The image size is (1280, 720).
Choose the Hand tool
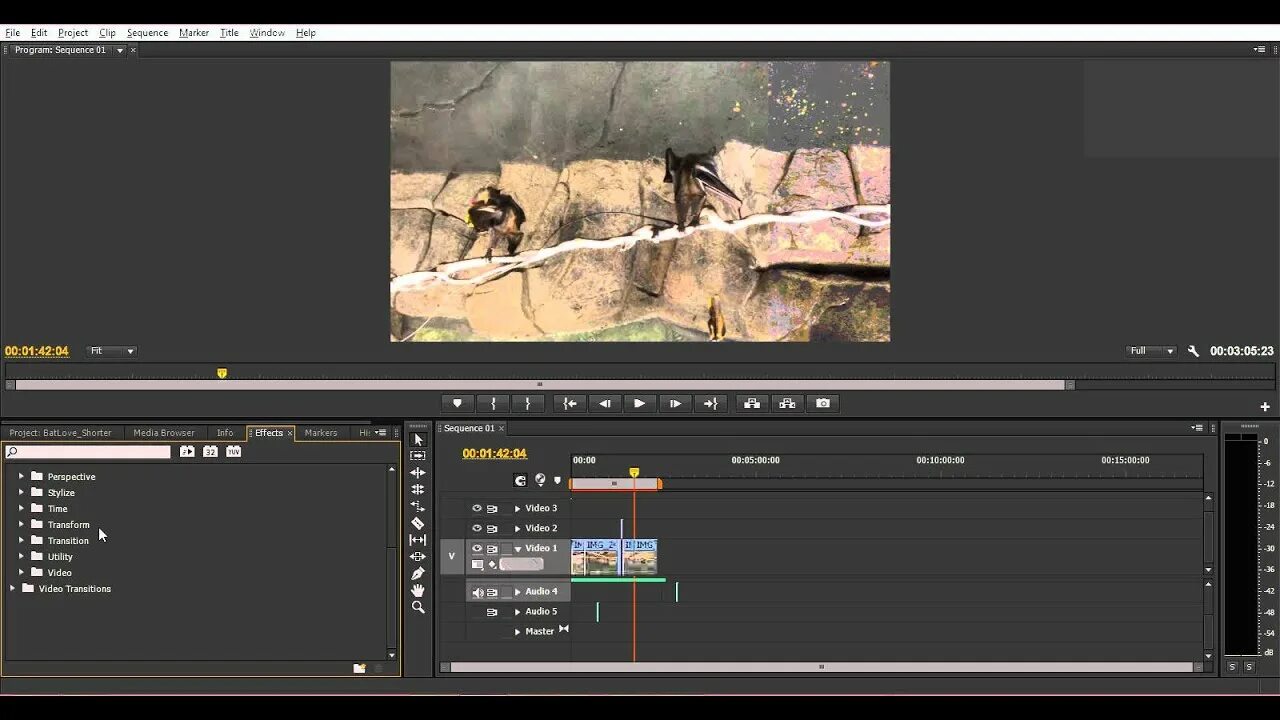[418, 590]
